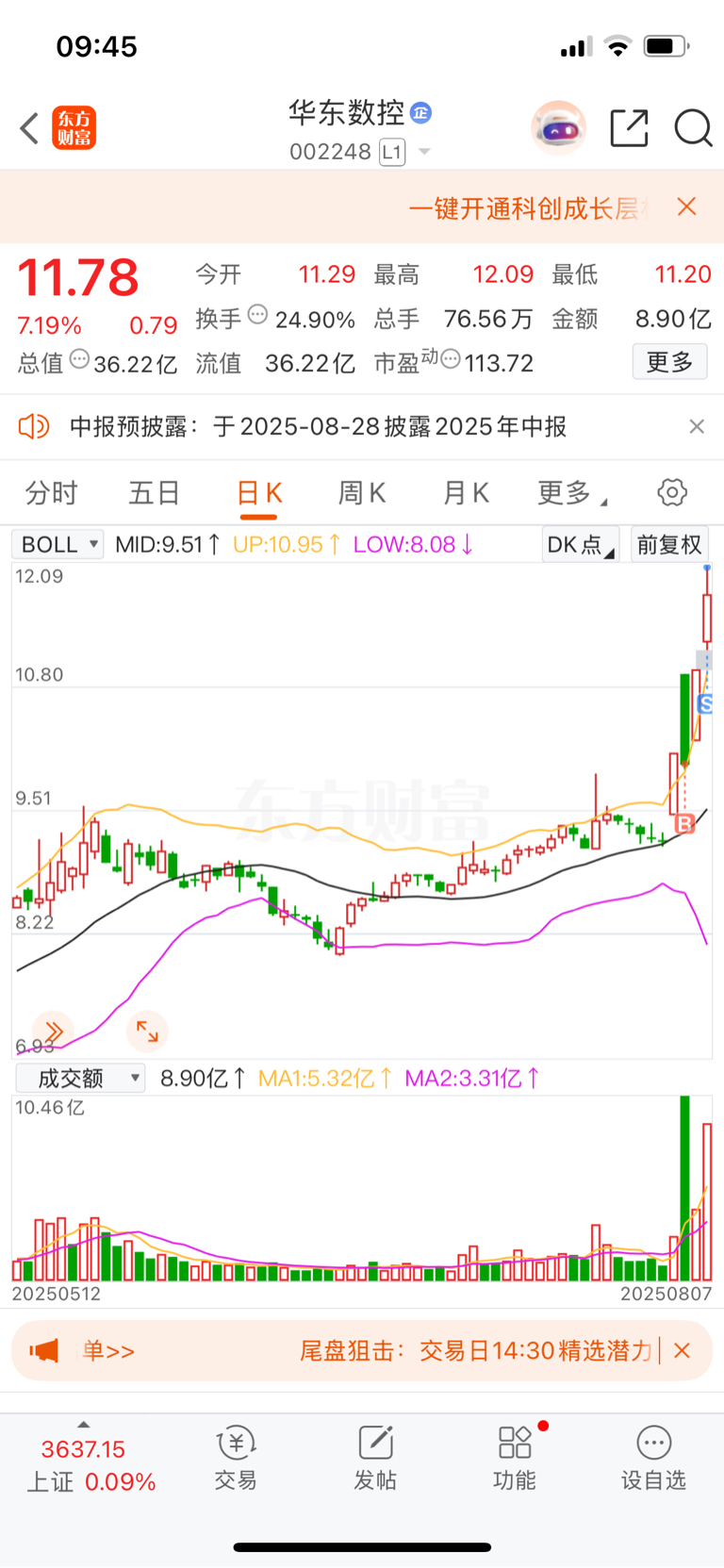
Task: Tap the double-arrow expand history icon
Action: pos(53,1032)
